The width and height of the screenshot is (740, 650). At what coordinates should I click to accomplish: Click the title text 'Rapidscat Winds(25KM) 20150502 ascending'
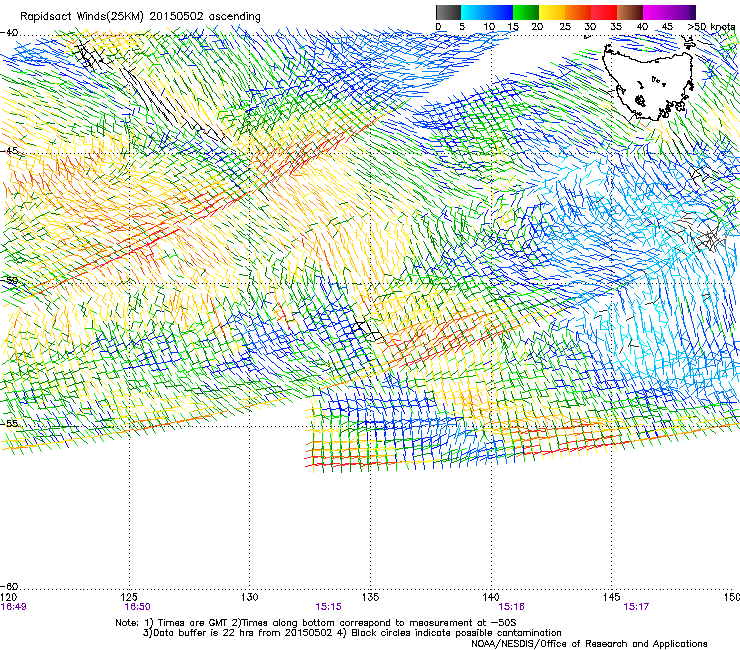[x=140, y=16]
